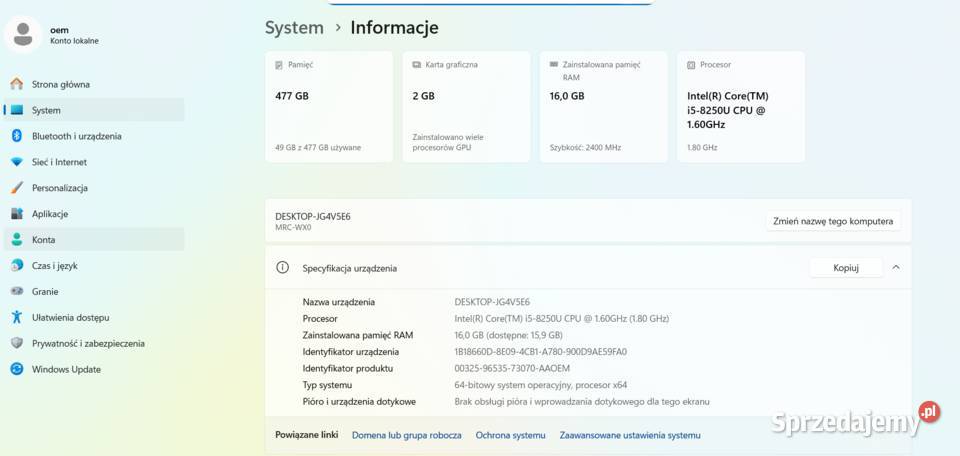Click the Konto lokalne text
The height and width of the screenshot is (456, 960).
(x=74, y=41)
